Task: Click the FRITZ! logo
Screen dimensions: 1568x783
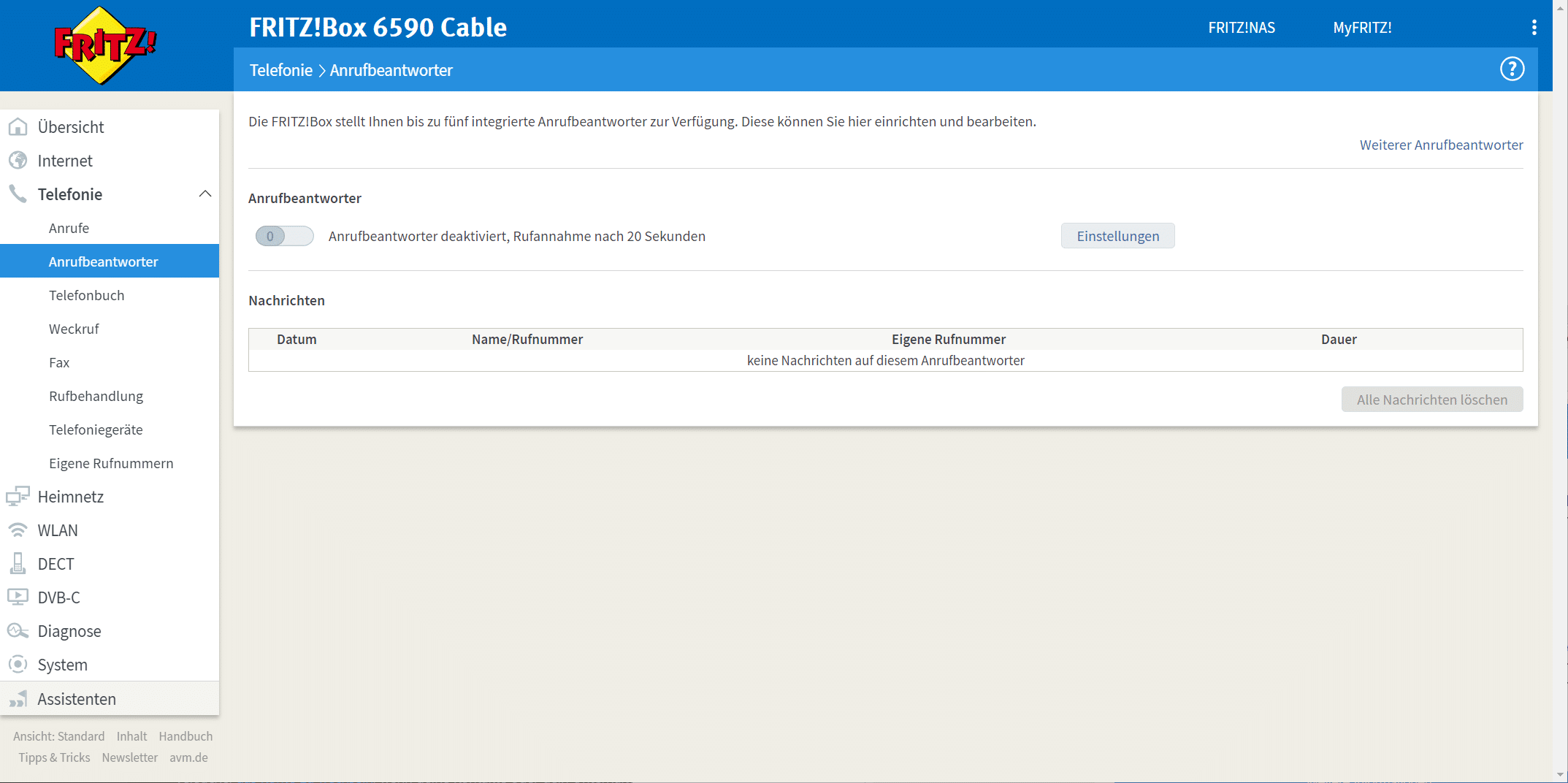Action: tap(105, 45)
